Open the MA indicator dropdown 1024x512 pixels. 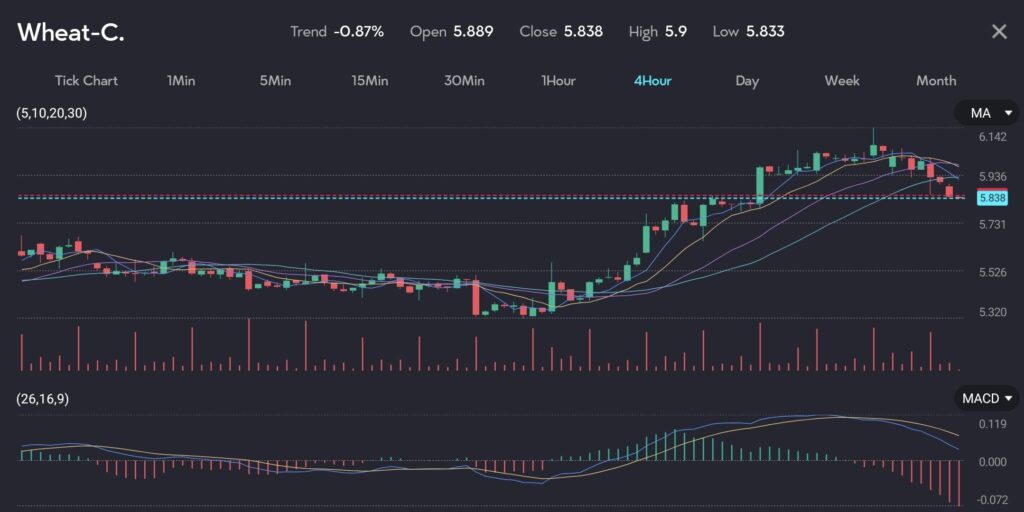(x=986, y=113)
